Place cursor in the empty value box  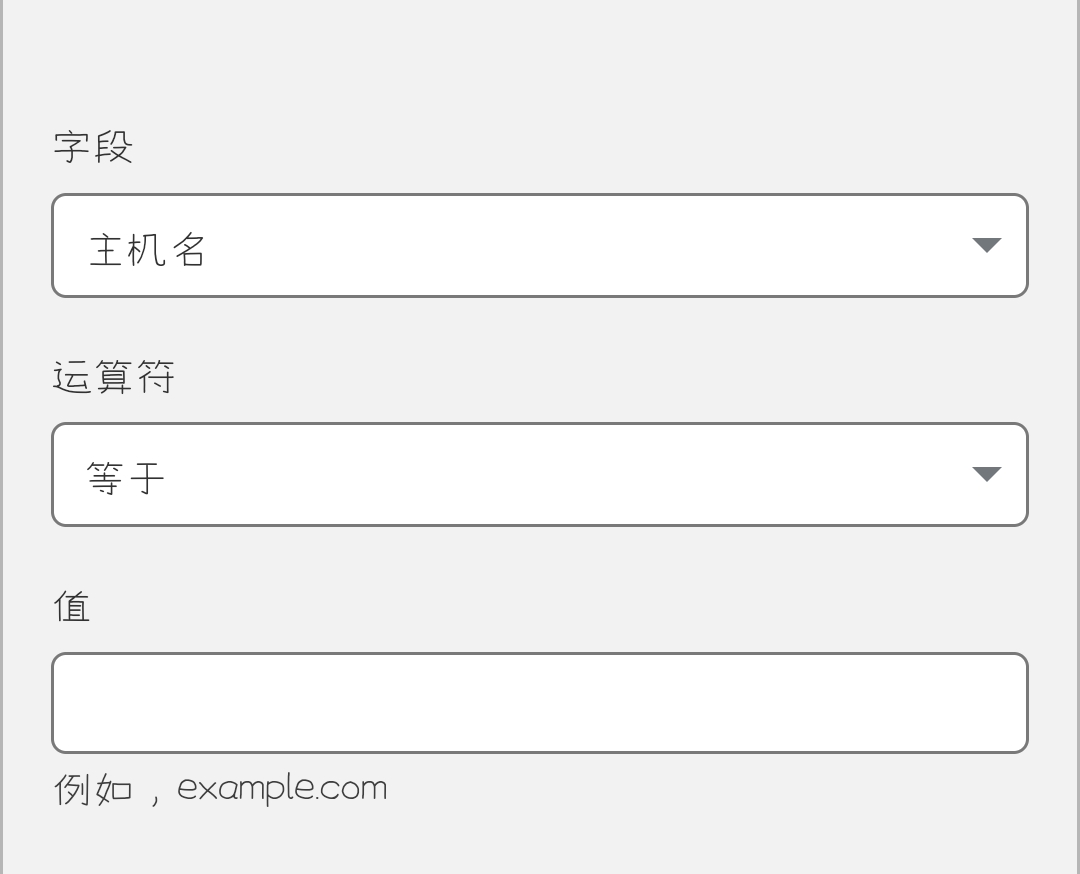click(x=540, y=703)
